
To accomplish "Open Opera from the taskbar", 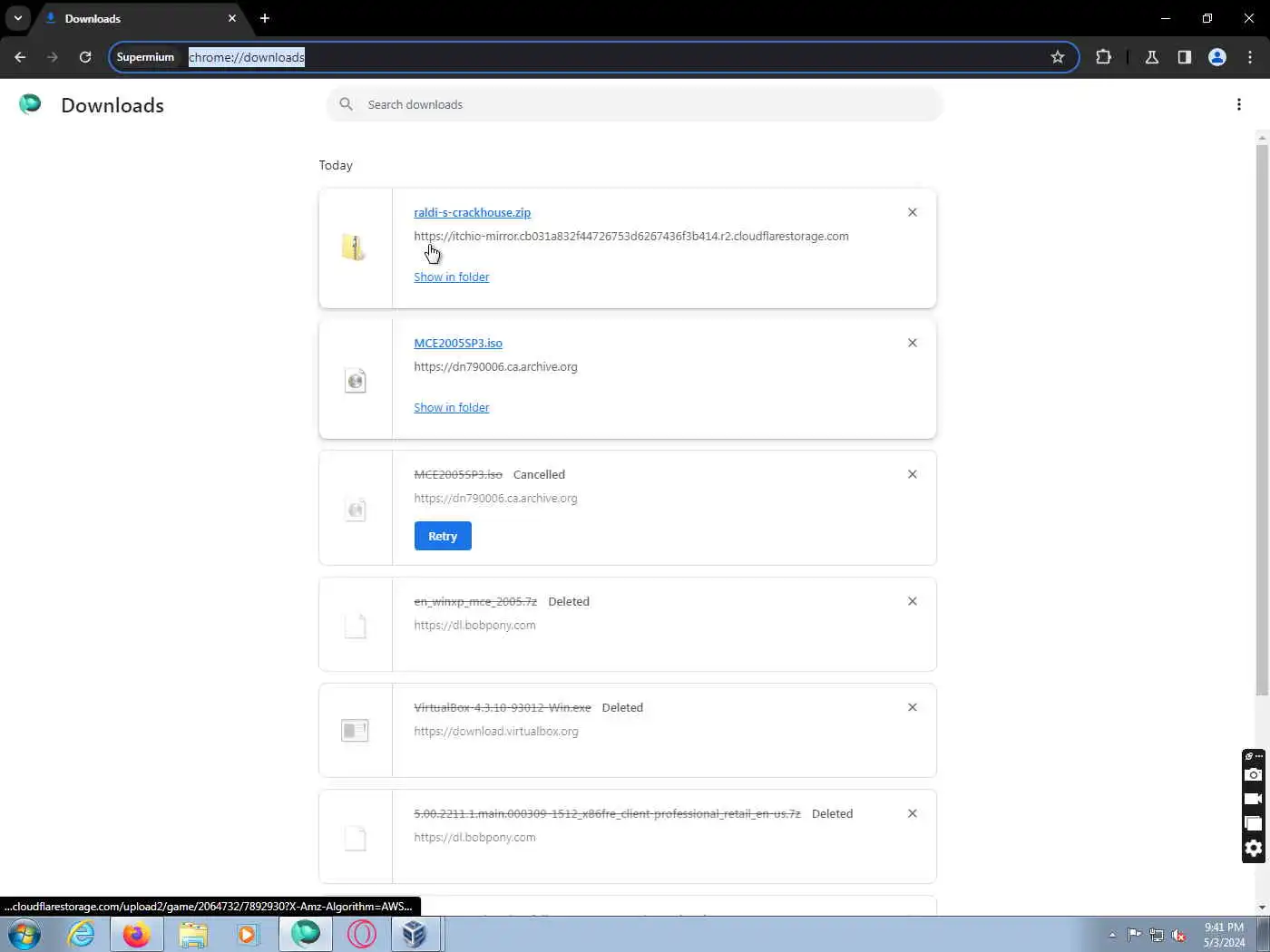I will tap(361, 934).
